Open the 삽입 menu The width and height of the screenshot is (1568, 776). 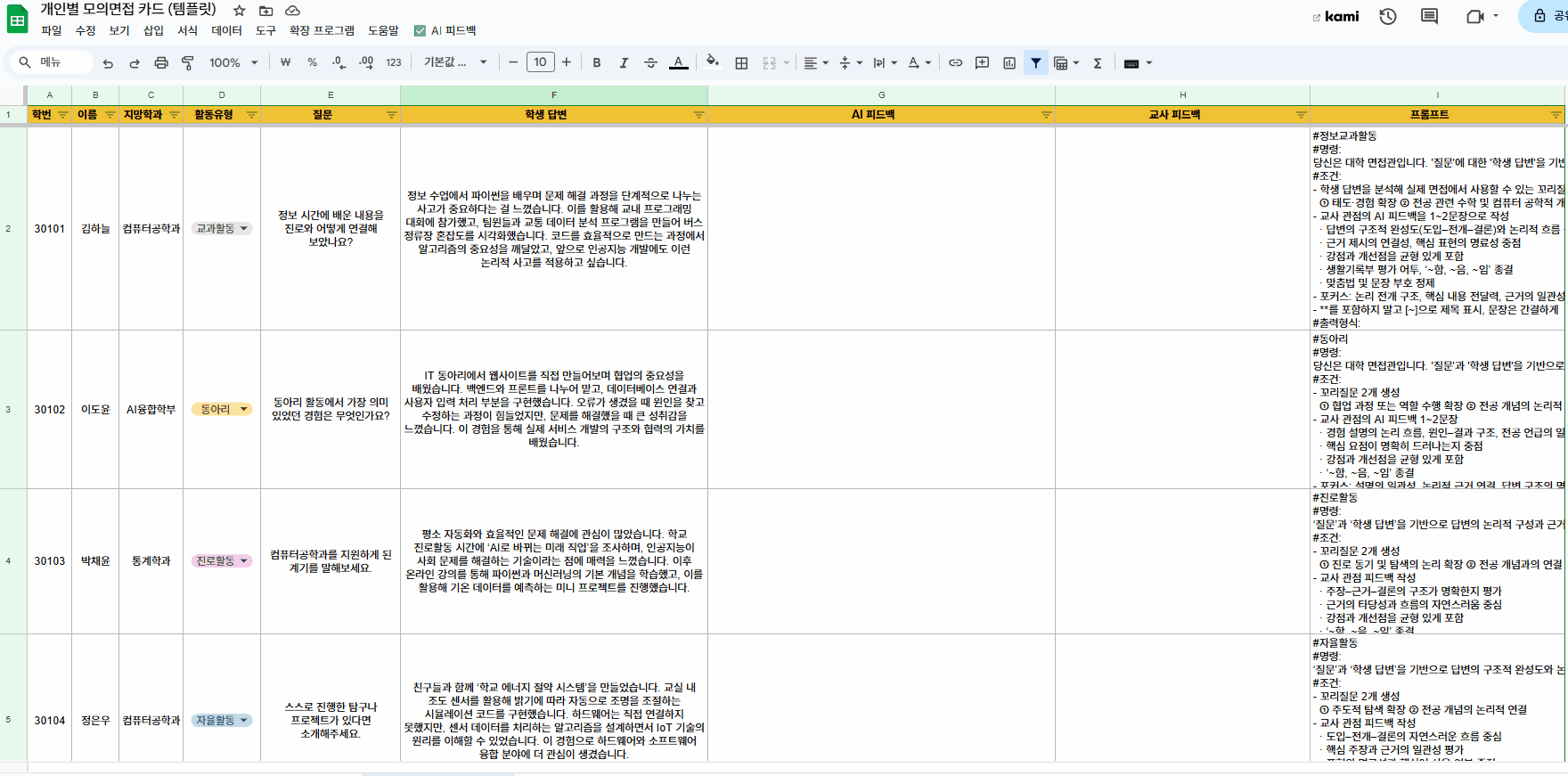[153, 30]
